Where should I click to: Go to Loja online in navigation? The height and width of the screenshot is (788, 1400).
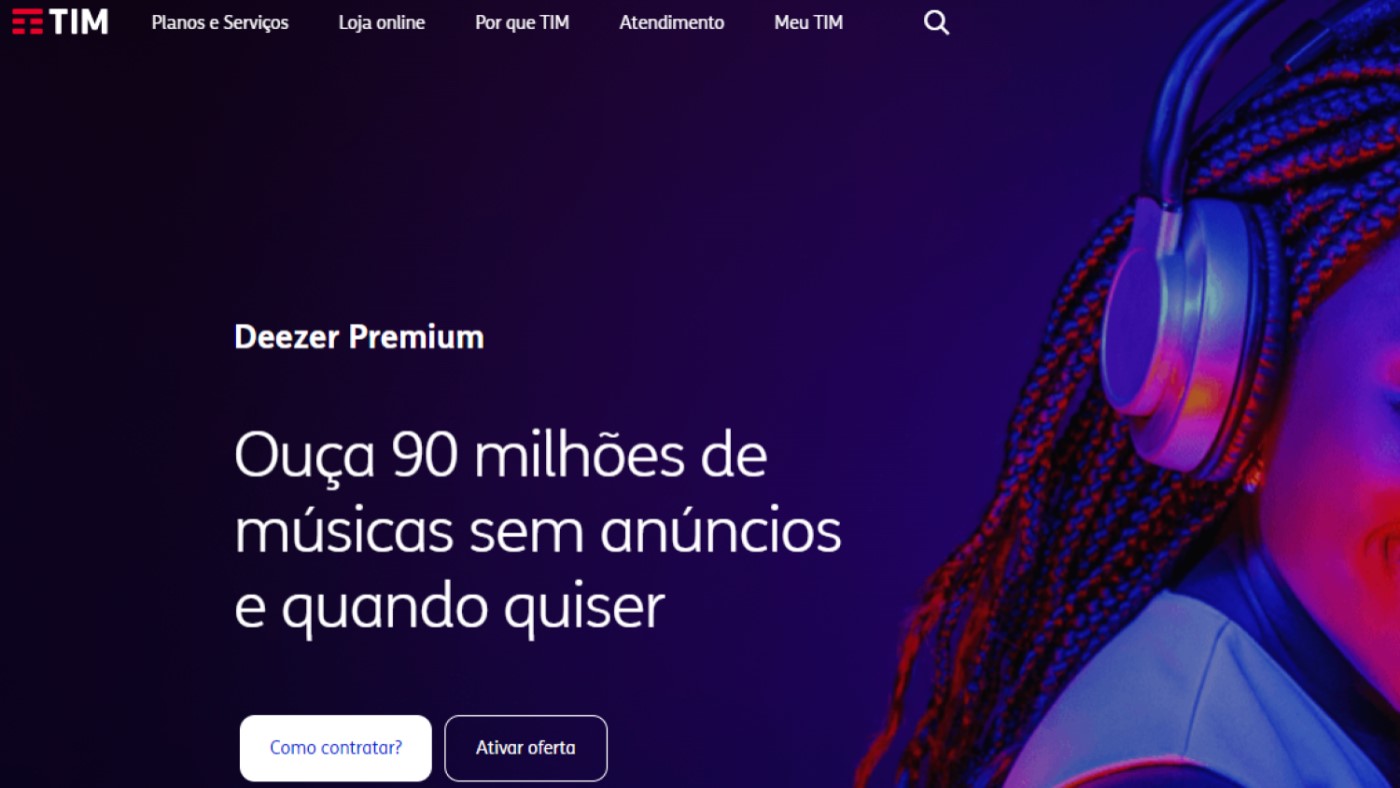382,22
